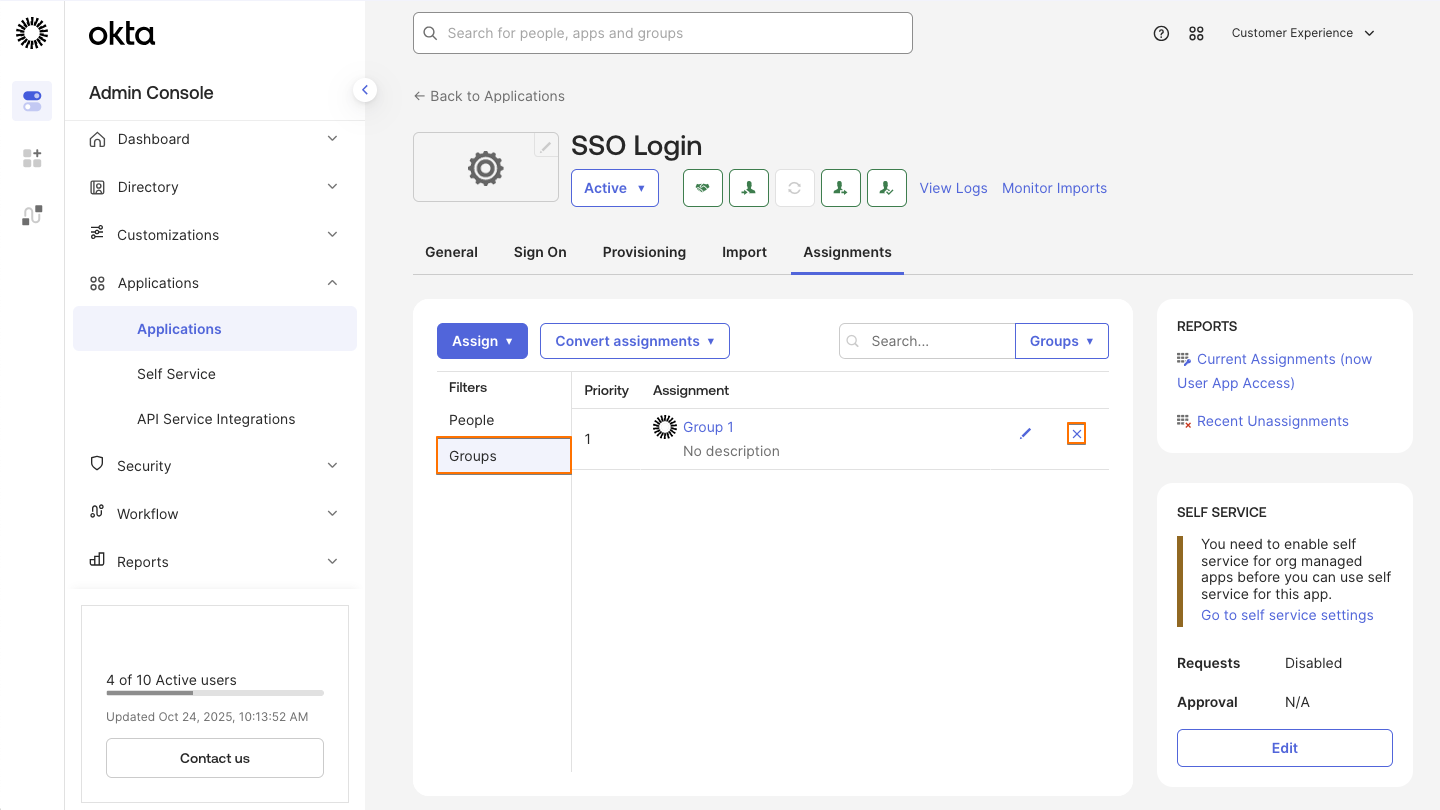Click the apps grid icon near Customer Experience
This screenshot has height=810, width=1440.
[1196, 33]
